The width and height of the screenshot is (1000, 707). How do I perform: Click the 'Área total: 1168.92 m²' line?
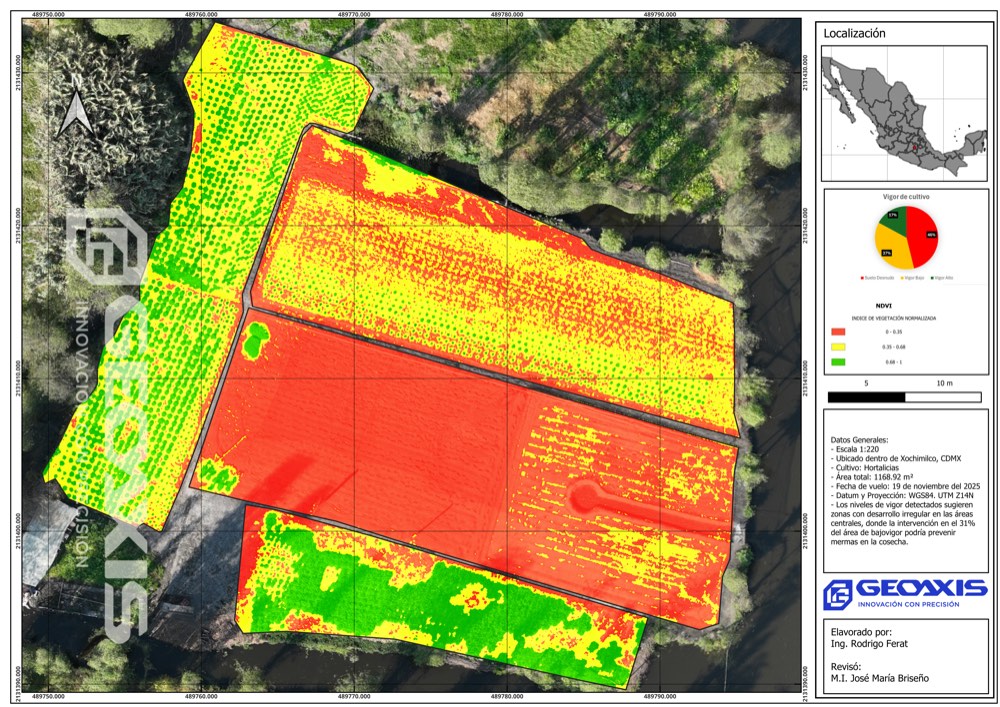point(872,477)
